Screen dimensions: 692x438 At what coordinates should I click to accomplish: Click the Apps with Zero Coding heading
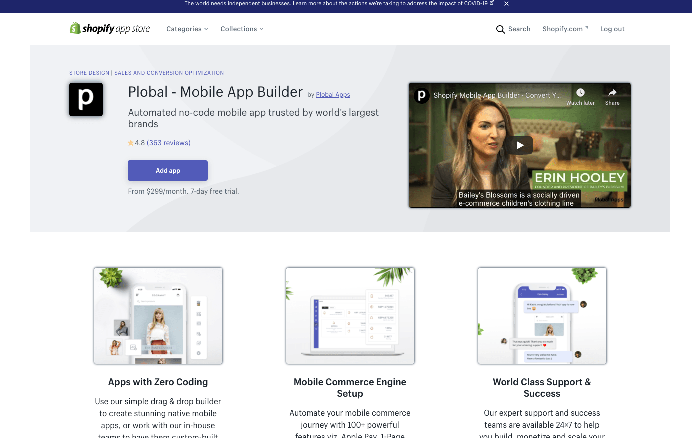point(158,382)
